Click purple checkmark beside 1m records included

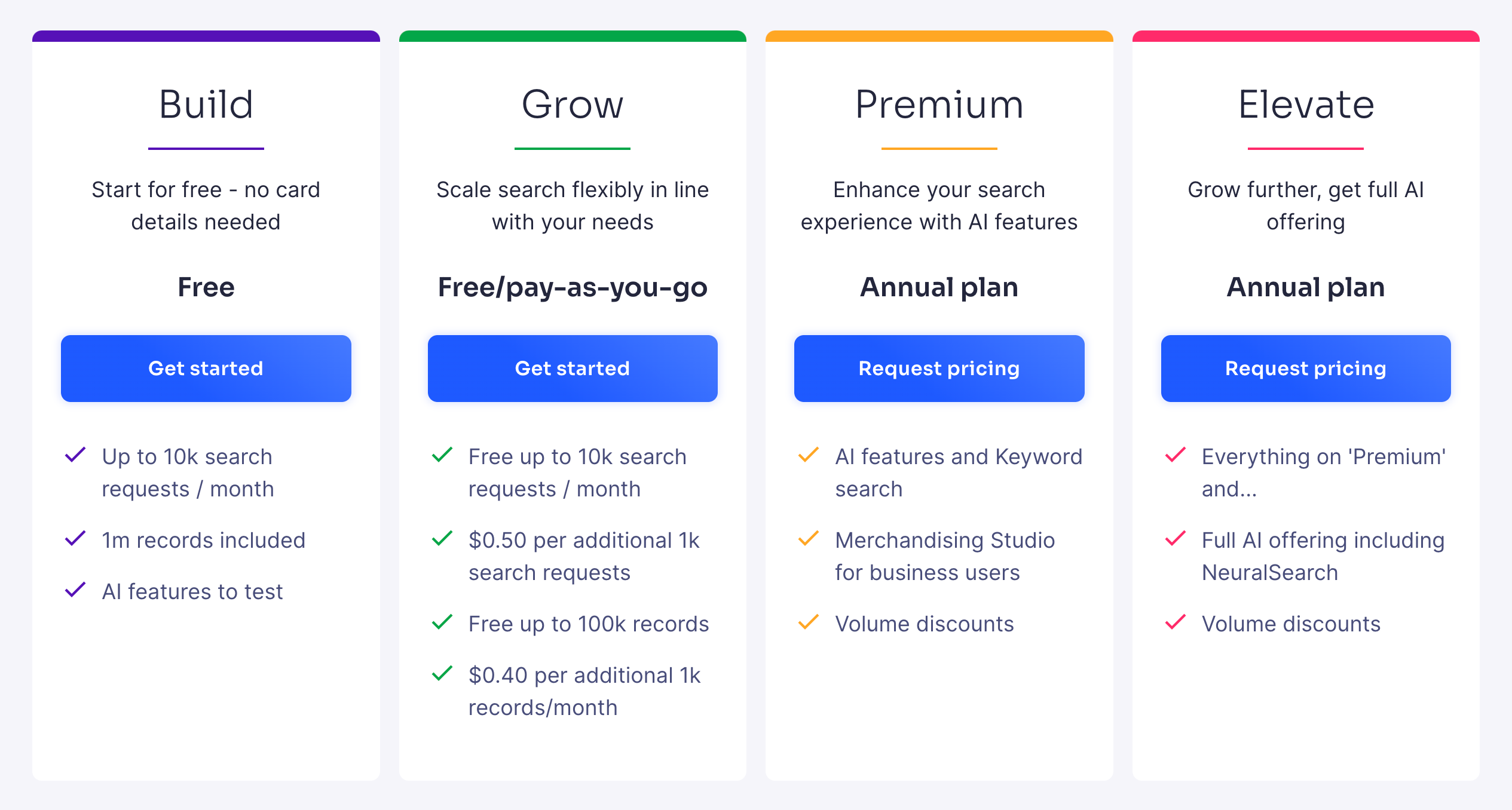click(x=75, y=539)
